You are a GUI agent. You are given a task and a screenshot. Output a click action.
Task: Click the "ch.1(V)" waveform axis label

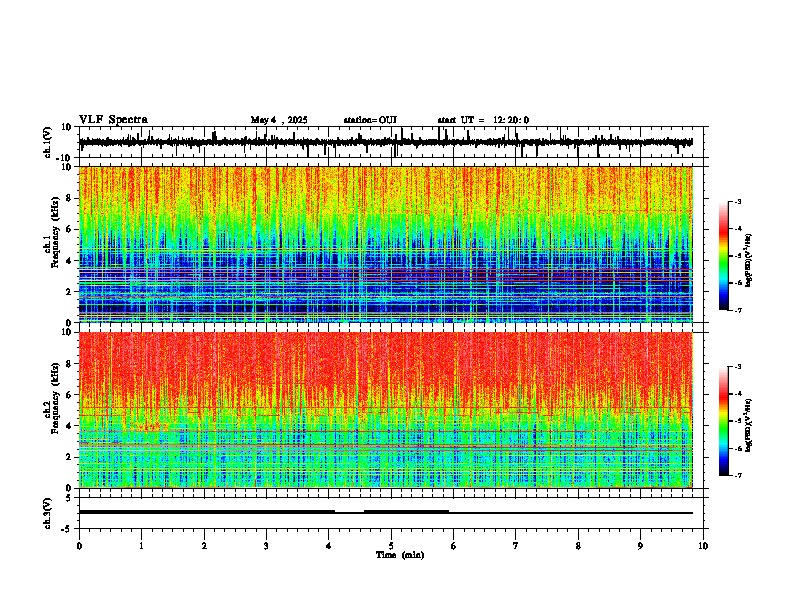tap(48, 142)
